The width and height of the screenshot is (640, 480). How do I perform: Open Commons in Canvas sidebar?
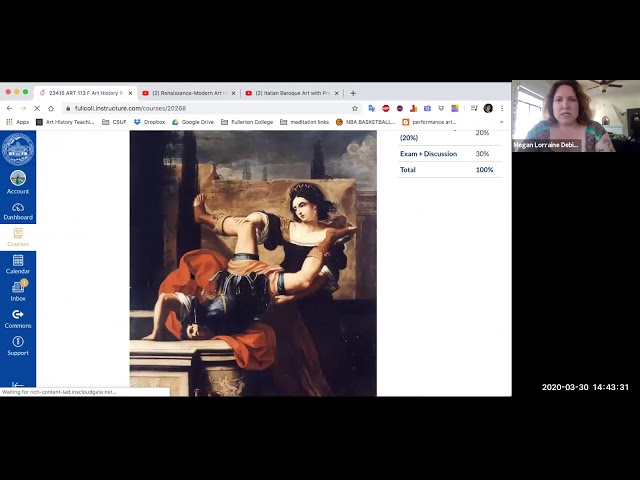(18, 319)
